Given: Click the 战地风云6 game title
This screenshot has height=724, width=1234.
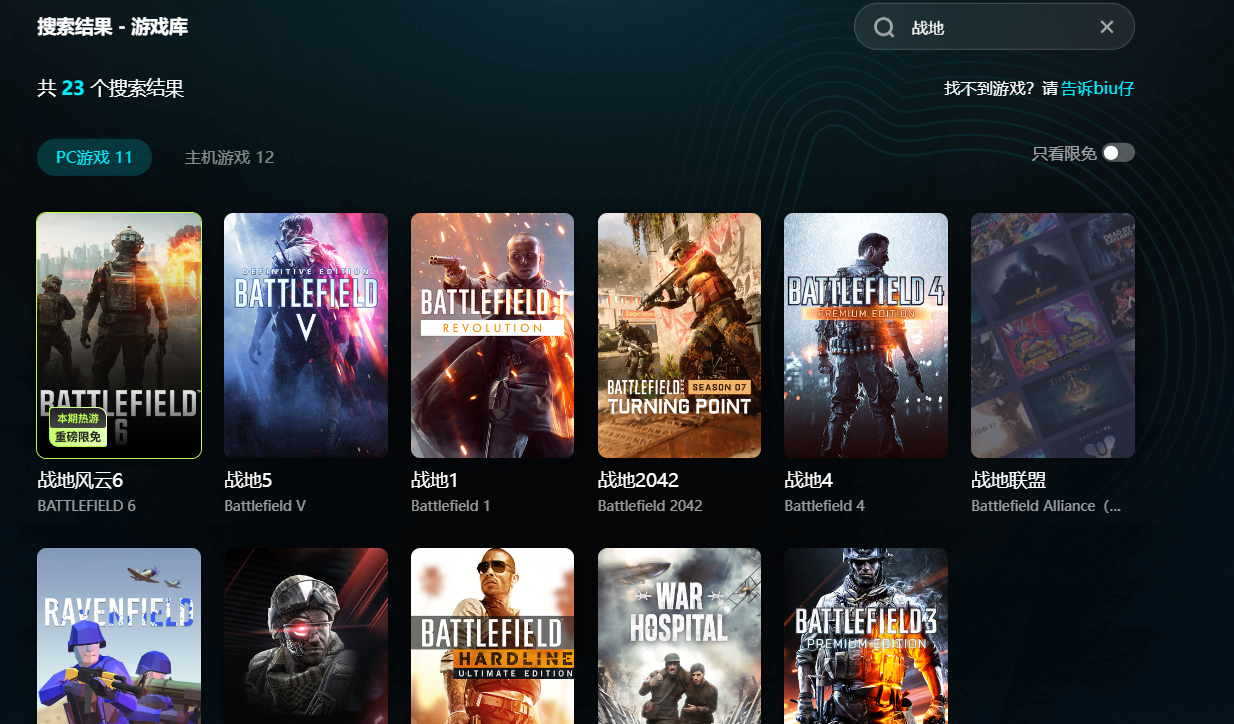Looking at the screenshot, I should click(80, 480).
